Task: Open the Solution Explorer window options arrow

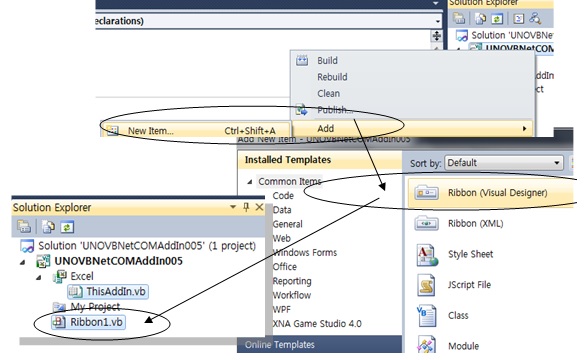Action: 233,207
